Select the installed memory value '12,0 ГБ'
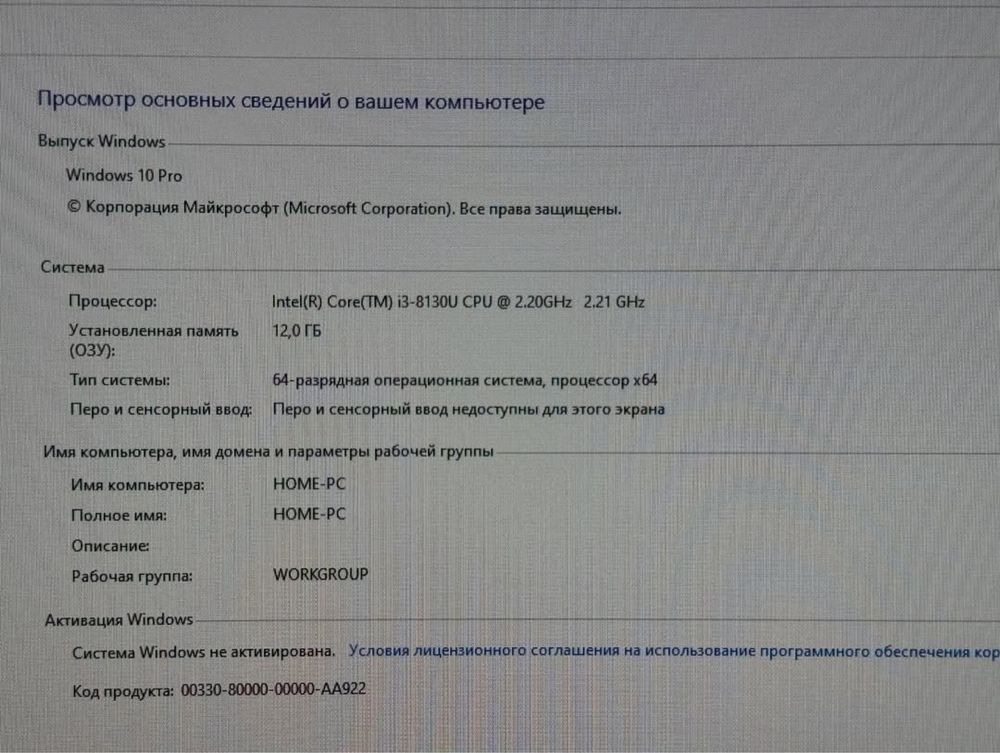The image size is (1000, 753). coord(297,331)
